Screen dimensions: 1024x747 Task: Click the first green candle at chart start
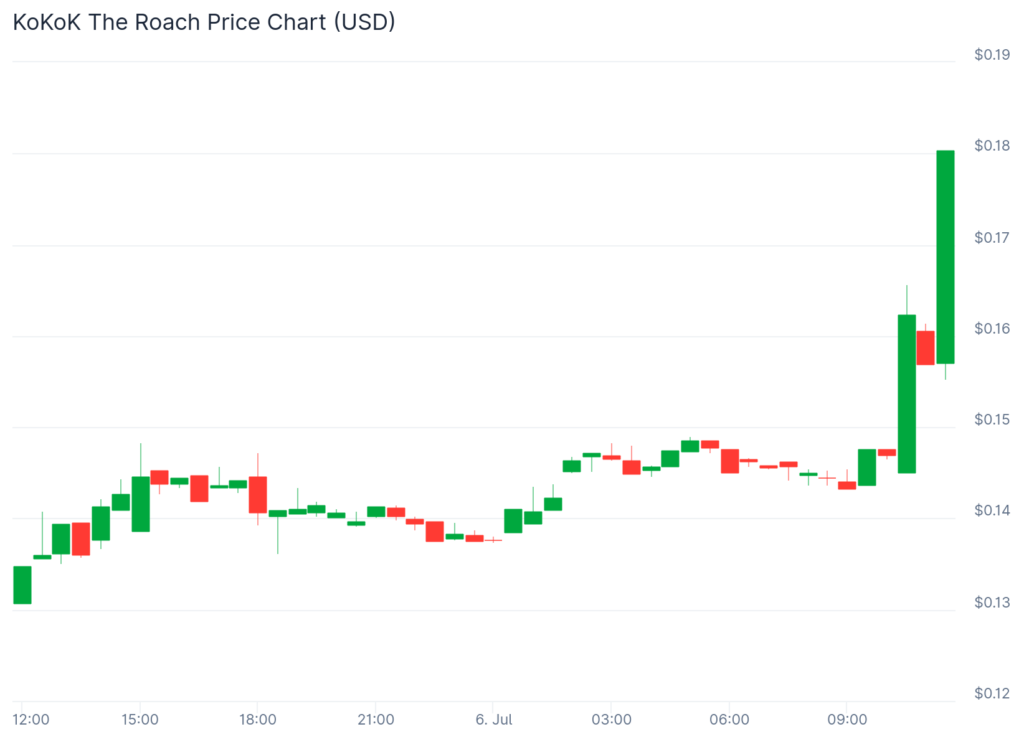(22, 585)
